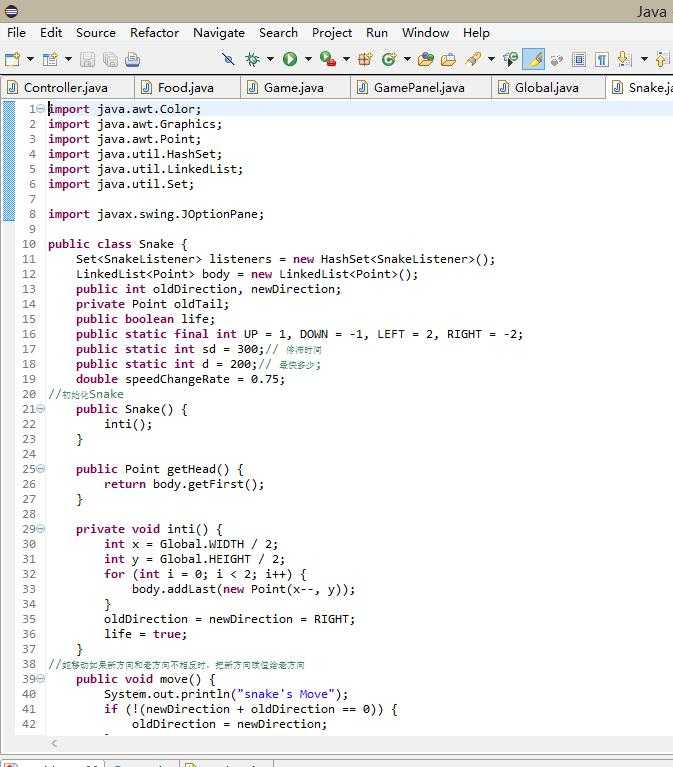Click the Print icon
673x767 pixels.
coord(132,59)
